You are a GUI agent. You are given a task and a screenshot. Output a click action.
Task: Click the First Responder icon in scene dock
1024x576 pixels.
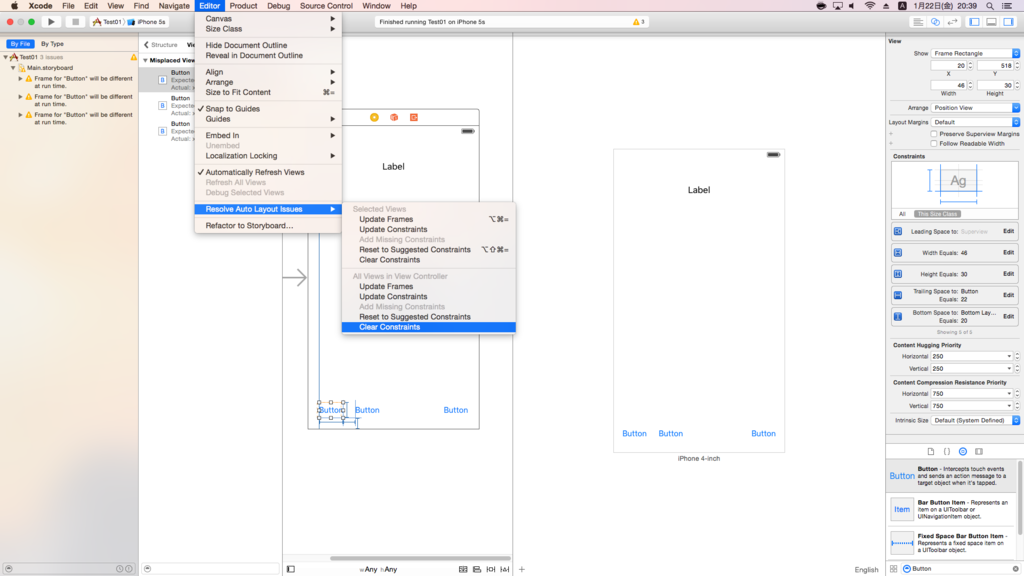tap(394, 118)
